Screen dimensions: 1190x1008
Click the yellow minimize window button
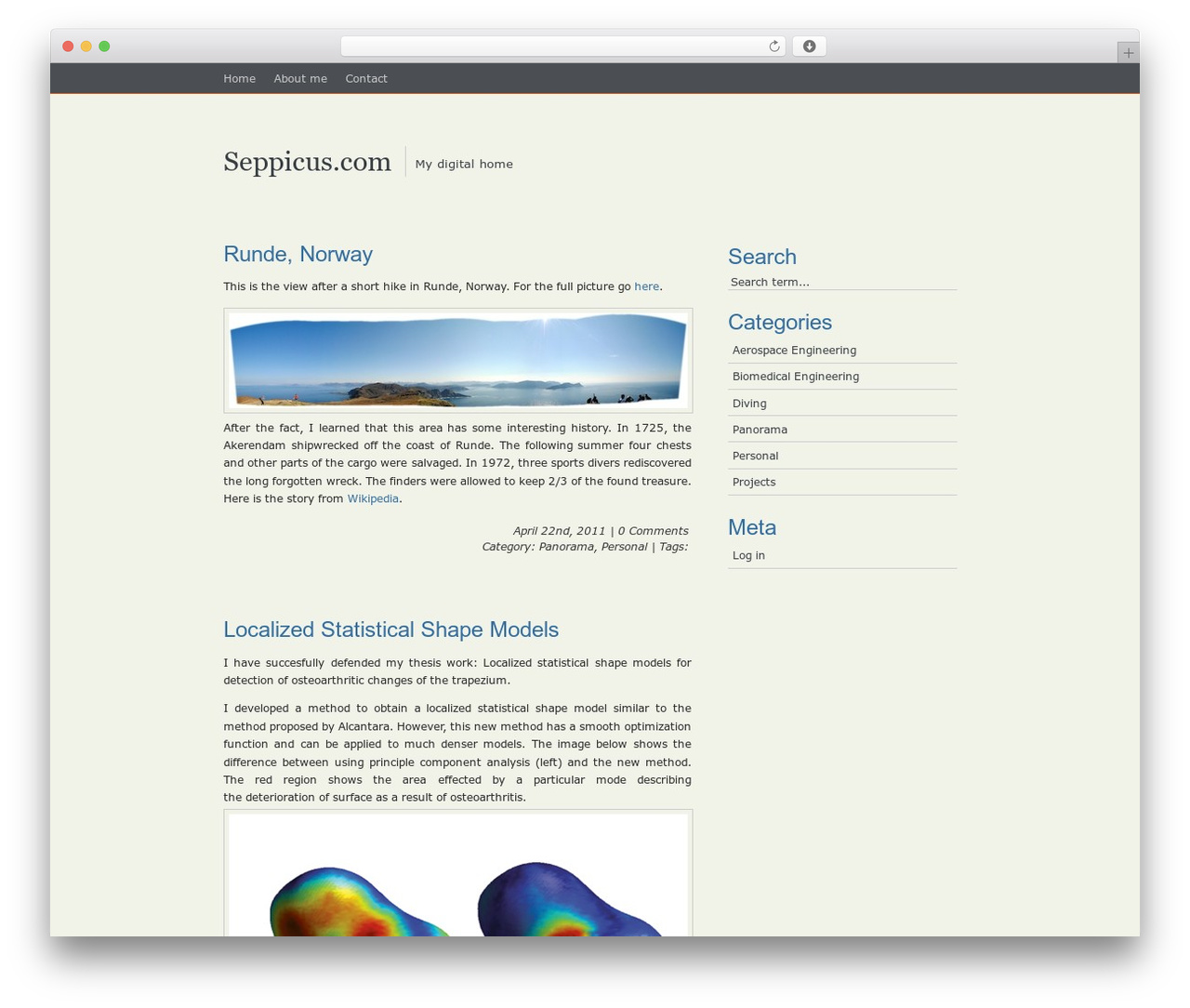[86, 46]
